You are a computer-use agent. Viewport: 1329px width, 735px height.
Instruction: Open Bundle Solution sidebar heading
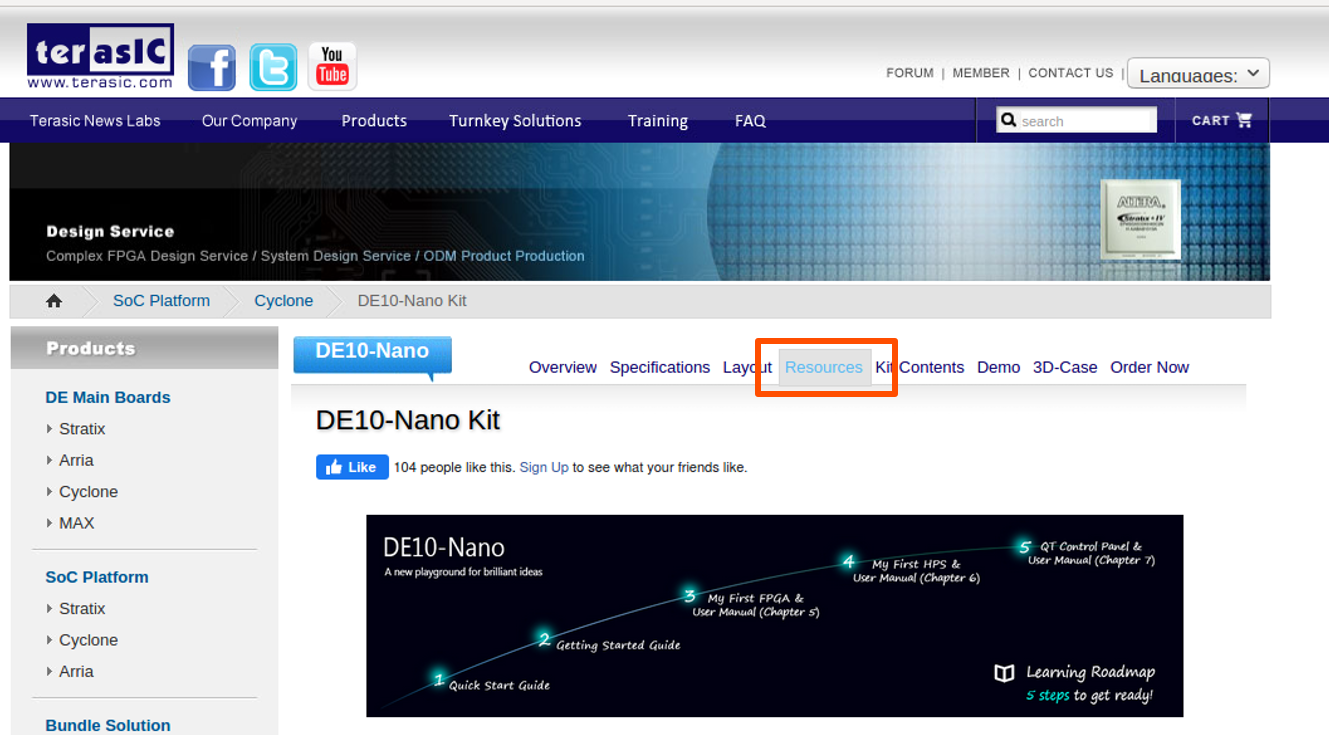pos(108,725)
